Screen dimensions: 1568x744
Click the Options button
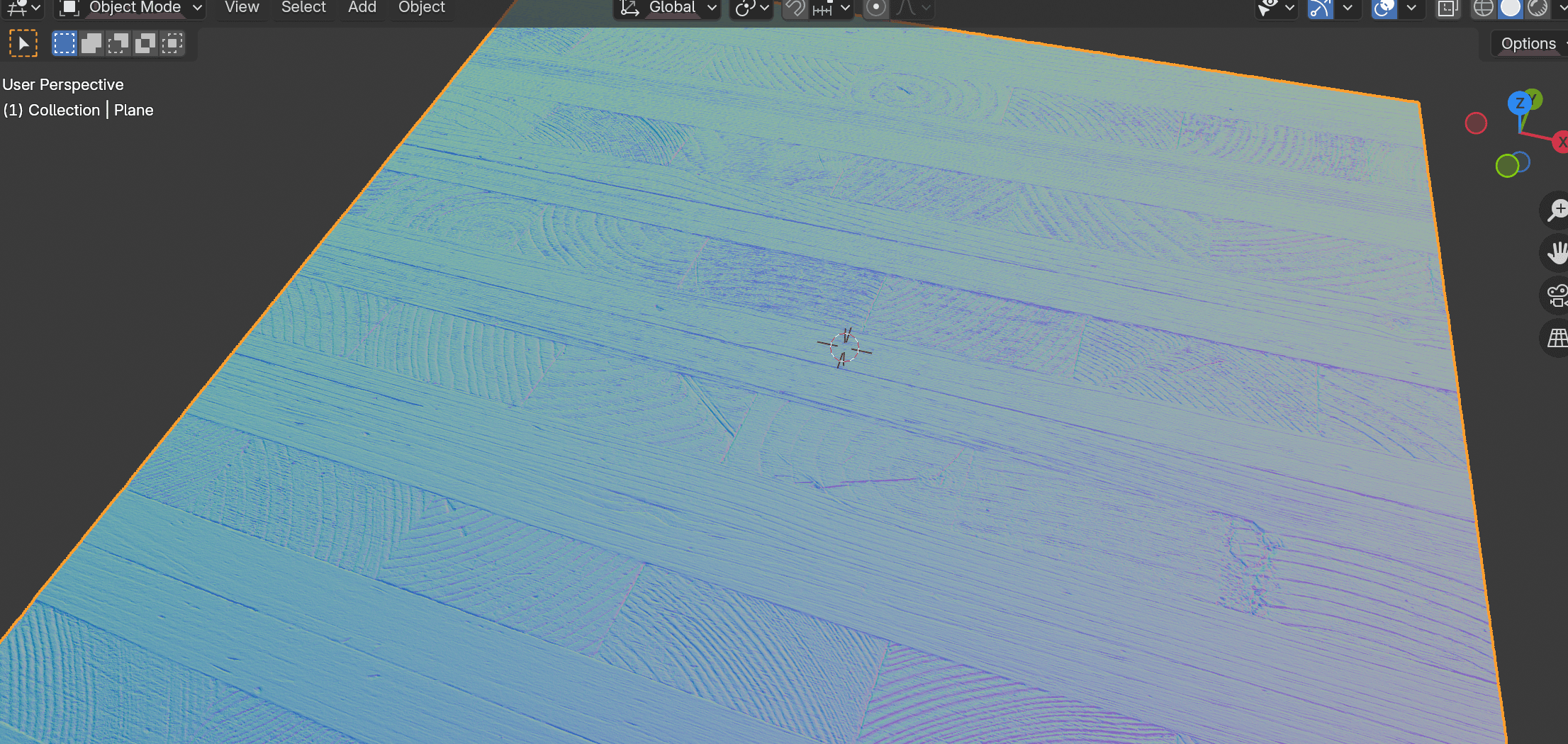click(1528, 44)
